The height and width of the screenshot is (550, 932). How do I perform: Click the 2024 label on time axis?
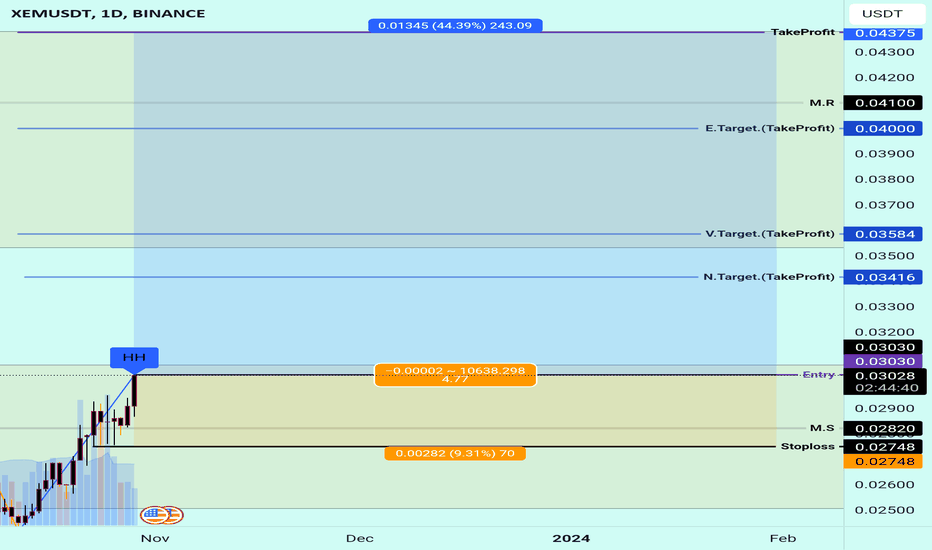point(571,538)
